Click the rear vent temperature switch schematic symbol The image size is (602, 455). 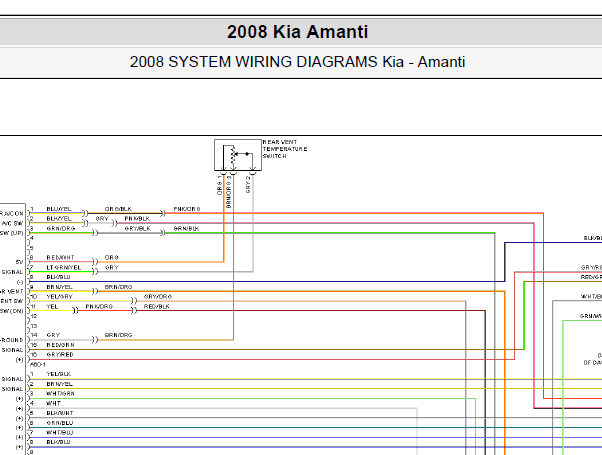[238, 155]
